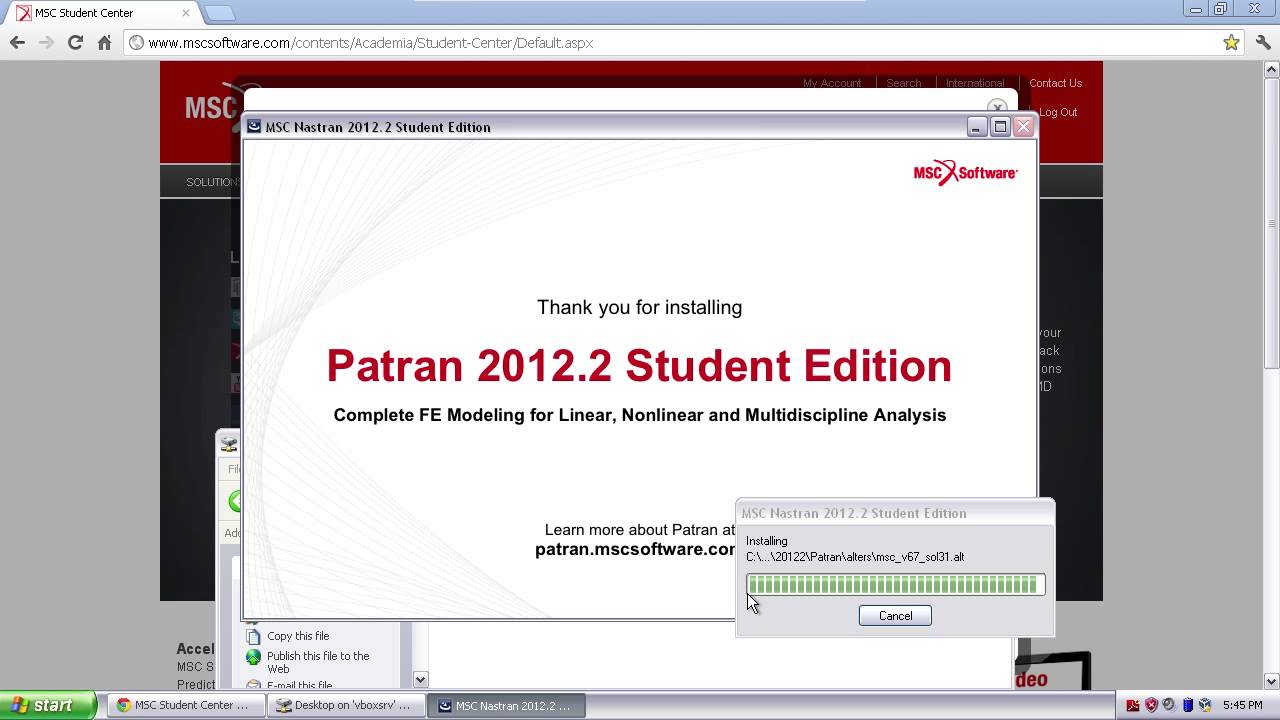Click the Log Out link
1280x720 pixels.
(1058, 112)
